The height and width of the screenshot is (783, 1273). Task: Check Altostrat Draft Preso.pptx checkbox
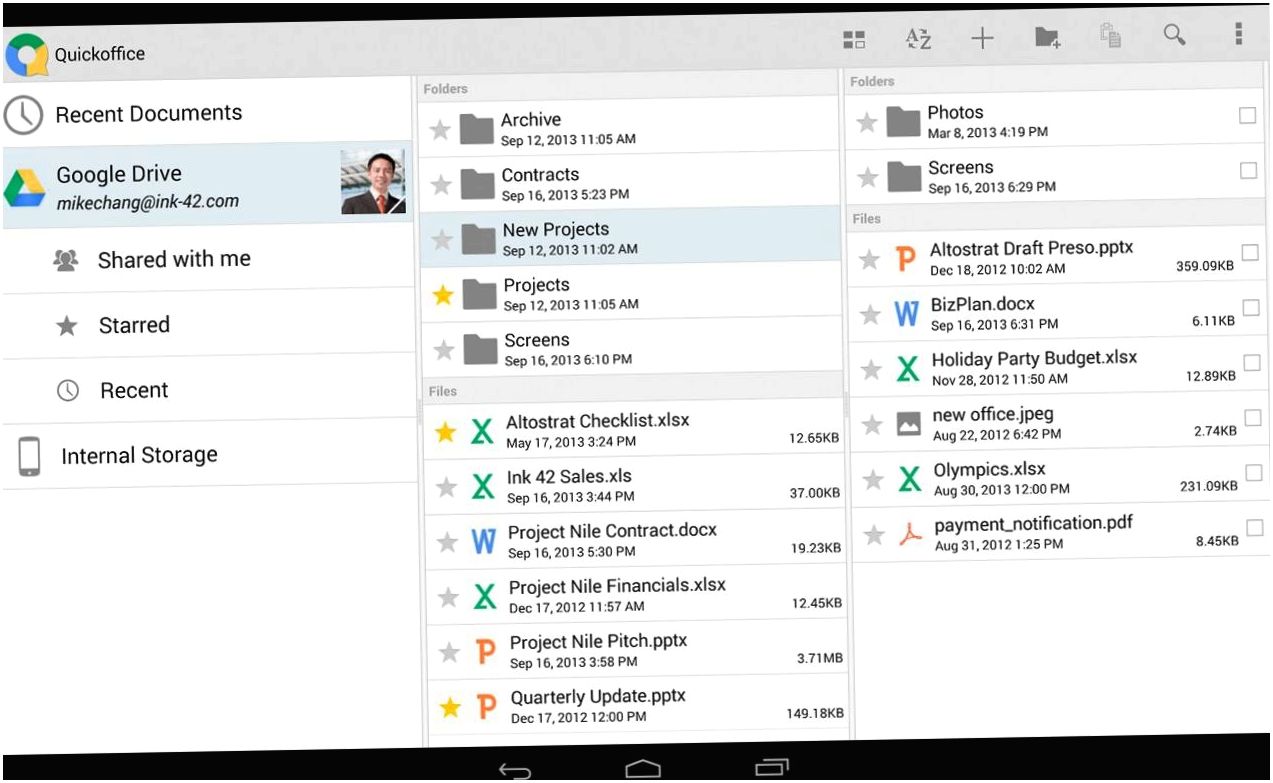tap(1250, 252)
